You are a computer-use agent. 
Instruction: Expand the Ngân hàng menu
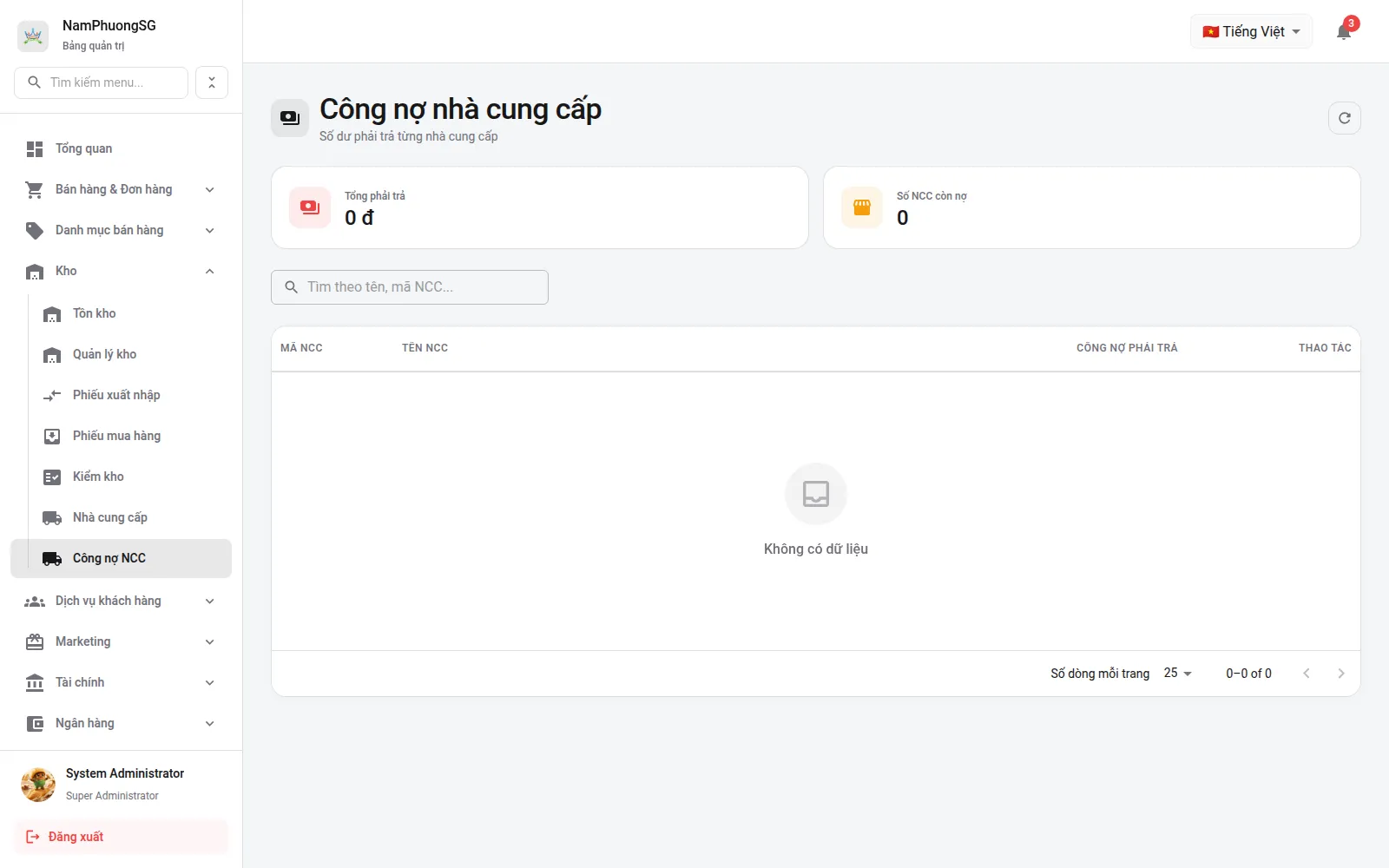121,723
